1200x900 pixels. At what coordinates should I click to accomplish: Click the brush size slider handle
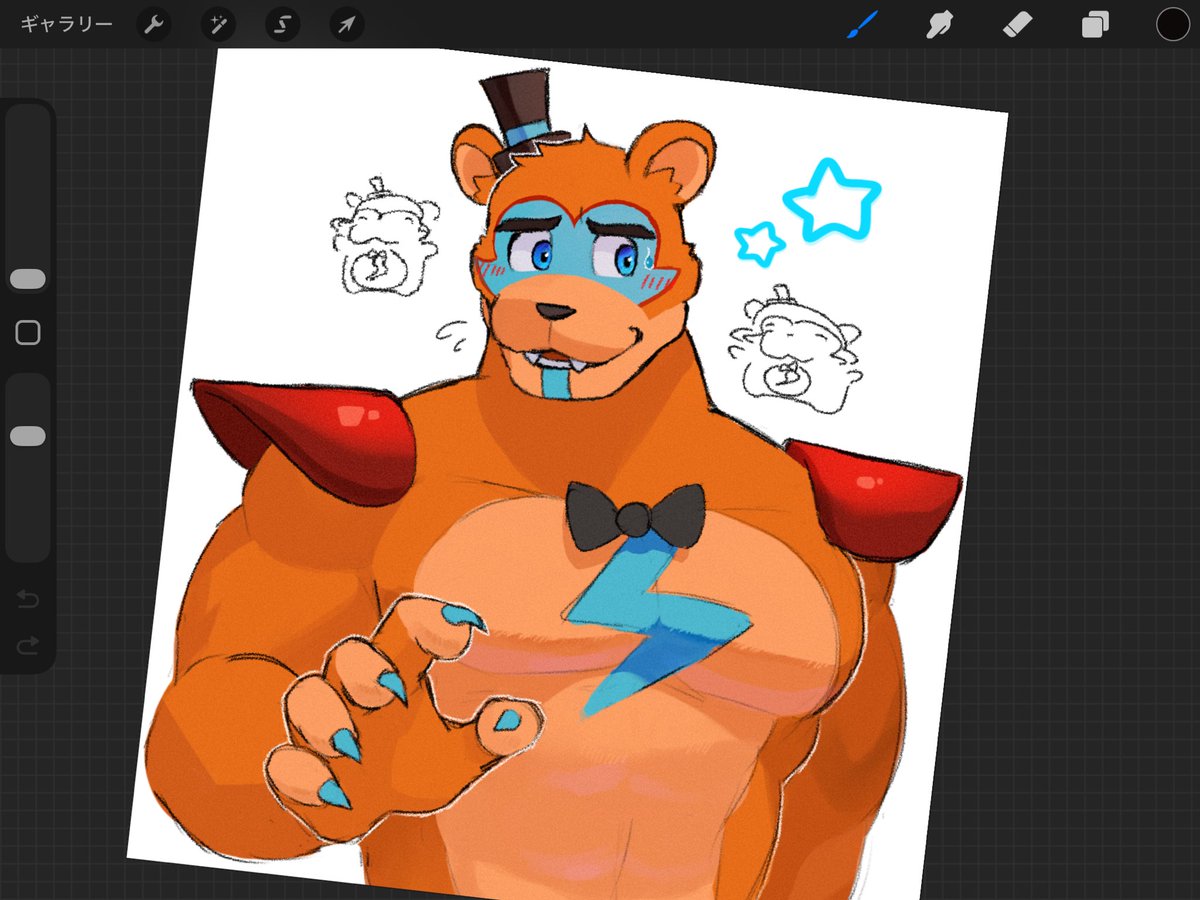(28, 279)
